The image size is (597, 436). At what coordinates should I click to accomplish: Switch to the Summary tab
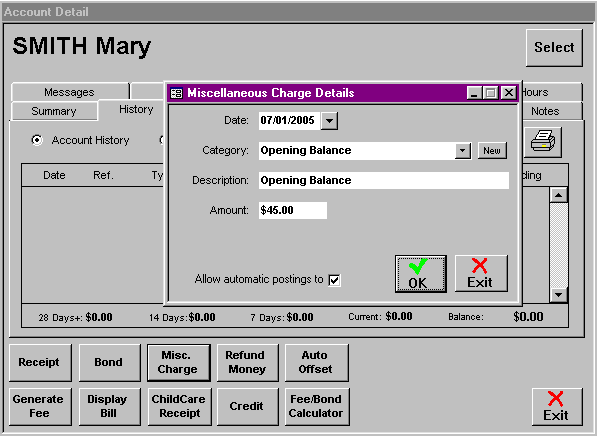click(54, 111)
